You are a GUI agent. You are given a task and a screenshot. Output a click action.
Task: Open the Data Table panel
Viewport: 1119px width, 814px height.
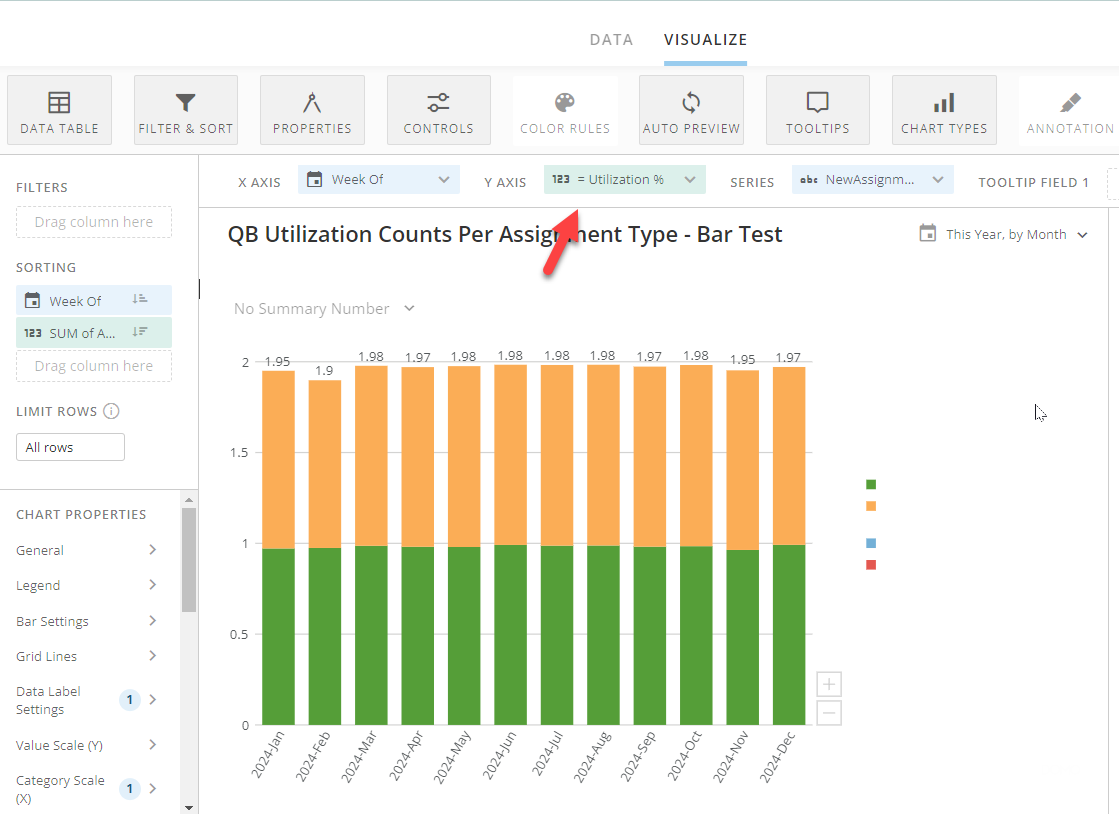(x=59, y=111)
